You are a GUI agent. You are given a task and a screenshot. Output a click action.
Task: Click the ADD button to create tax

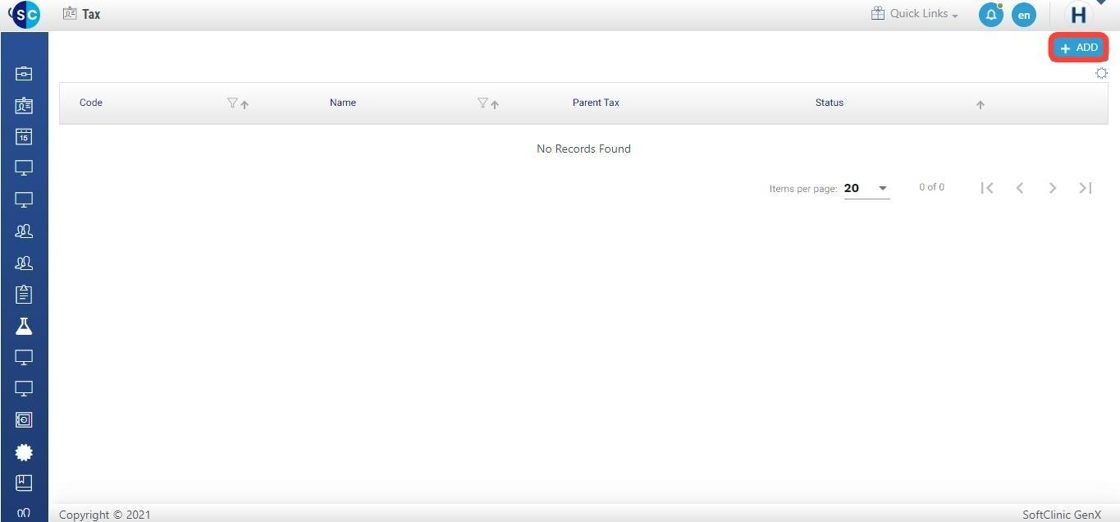point(1078,48)
